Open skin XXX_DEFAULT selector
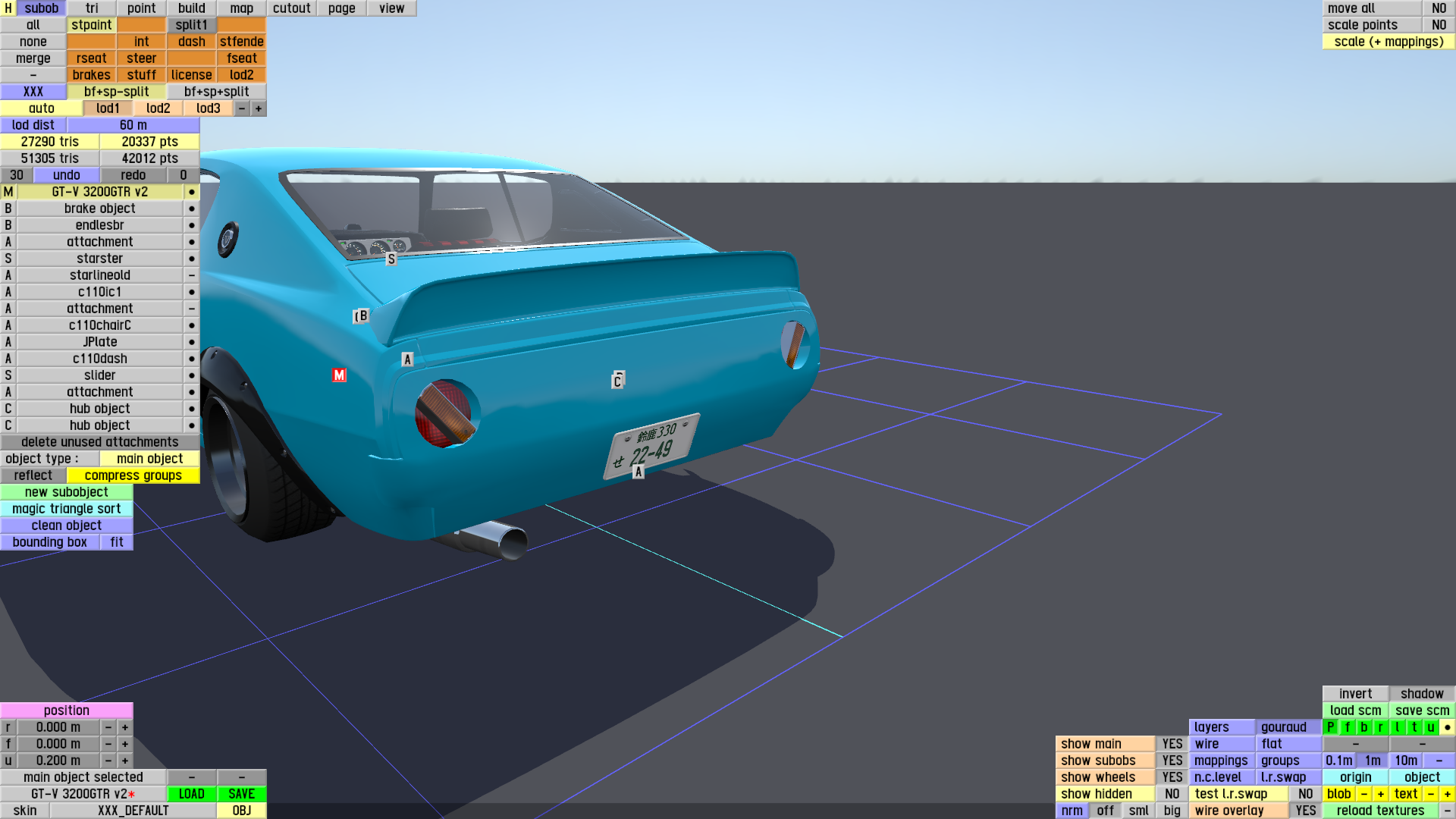 pyautogui.click(x=133, y=811)
